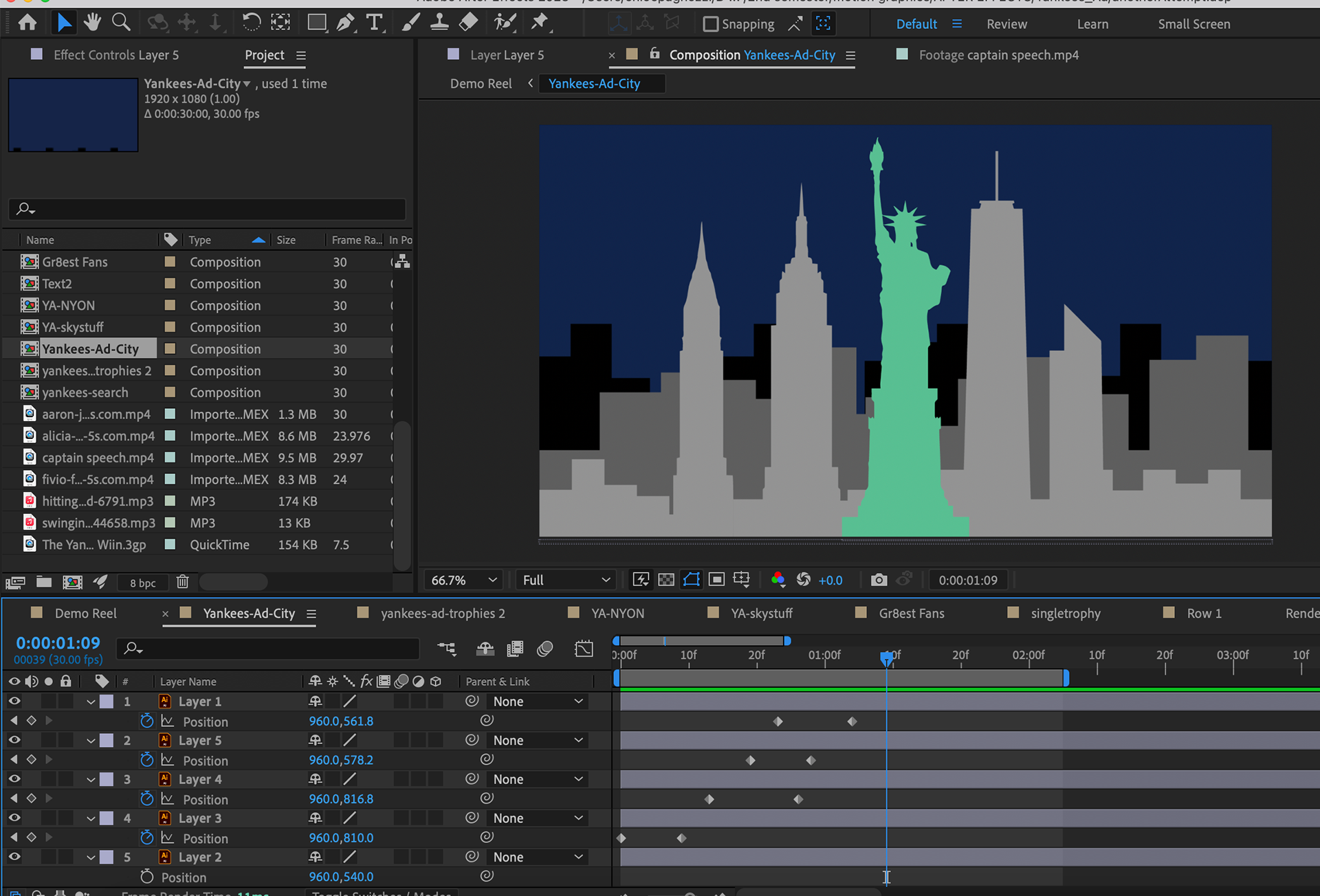
Task: Open the show channel color menu
Action: tap(778, 579)
